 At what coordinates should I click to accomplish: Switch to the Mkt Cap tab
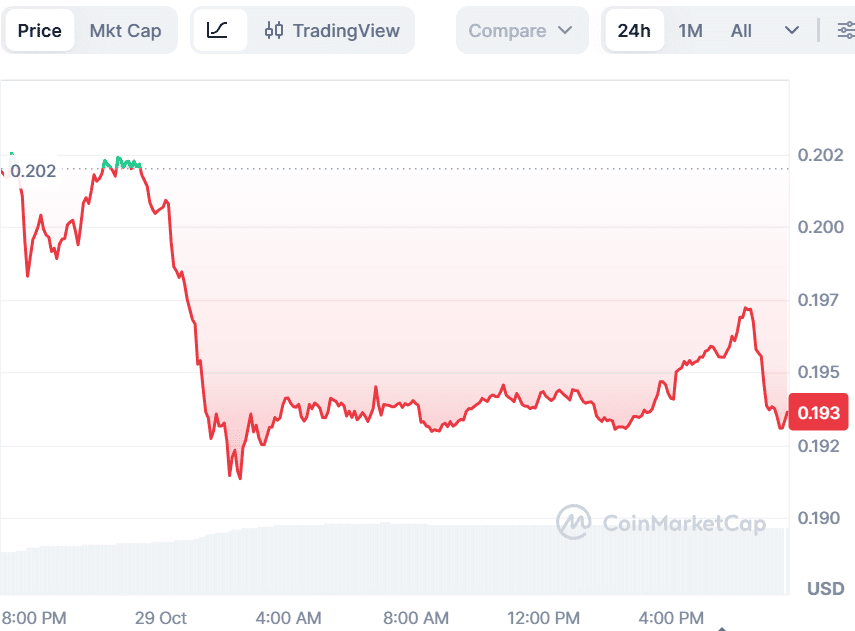point(125,30)
